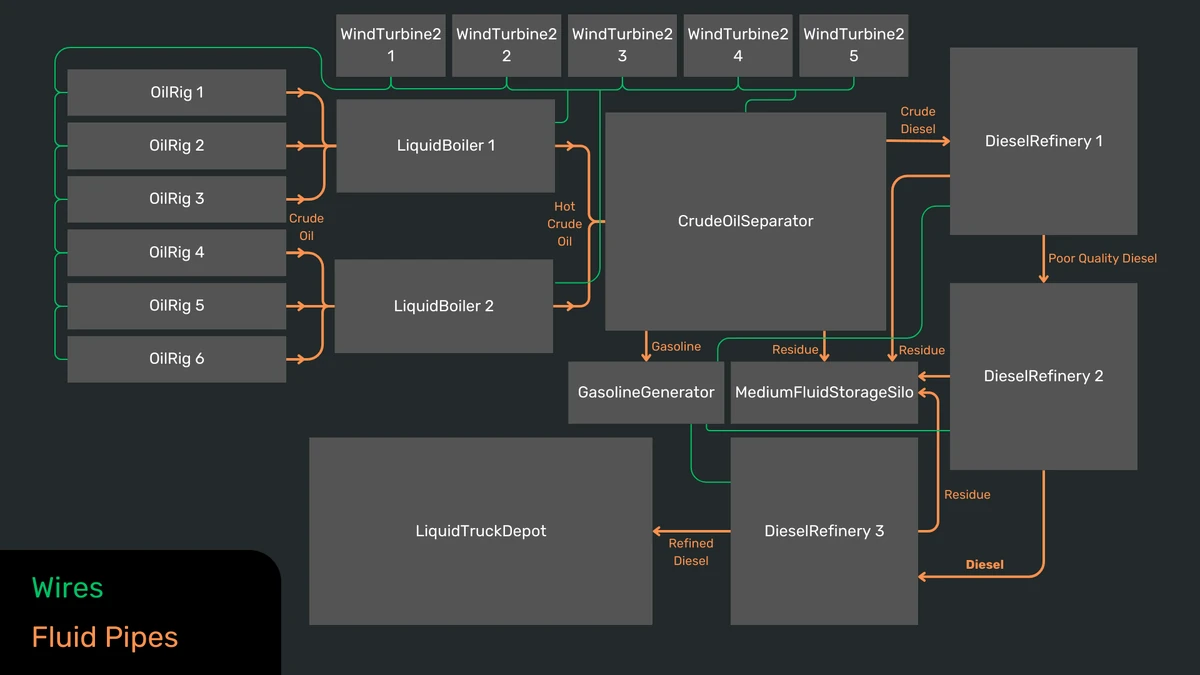1200x675 pixels.
Task: Toggle visibility of LiquidBoiler 2
Action: (443, 306)
